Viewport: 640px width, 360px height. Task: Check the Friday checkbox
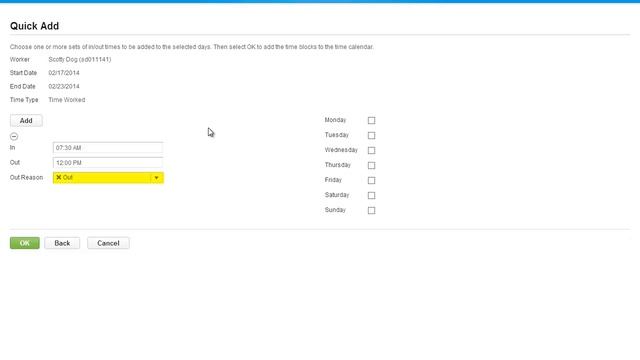(x=371, y=180)
